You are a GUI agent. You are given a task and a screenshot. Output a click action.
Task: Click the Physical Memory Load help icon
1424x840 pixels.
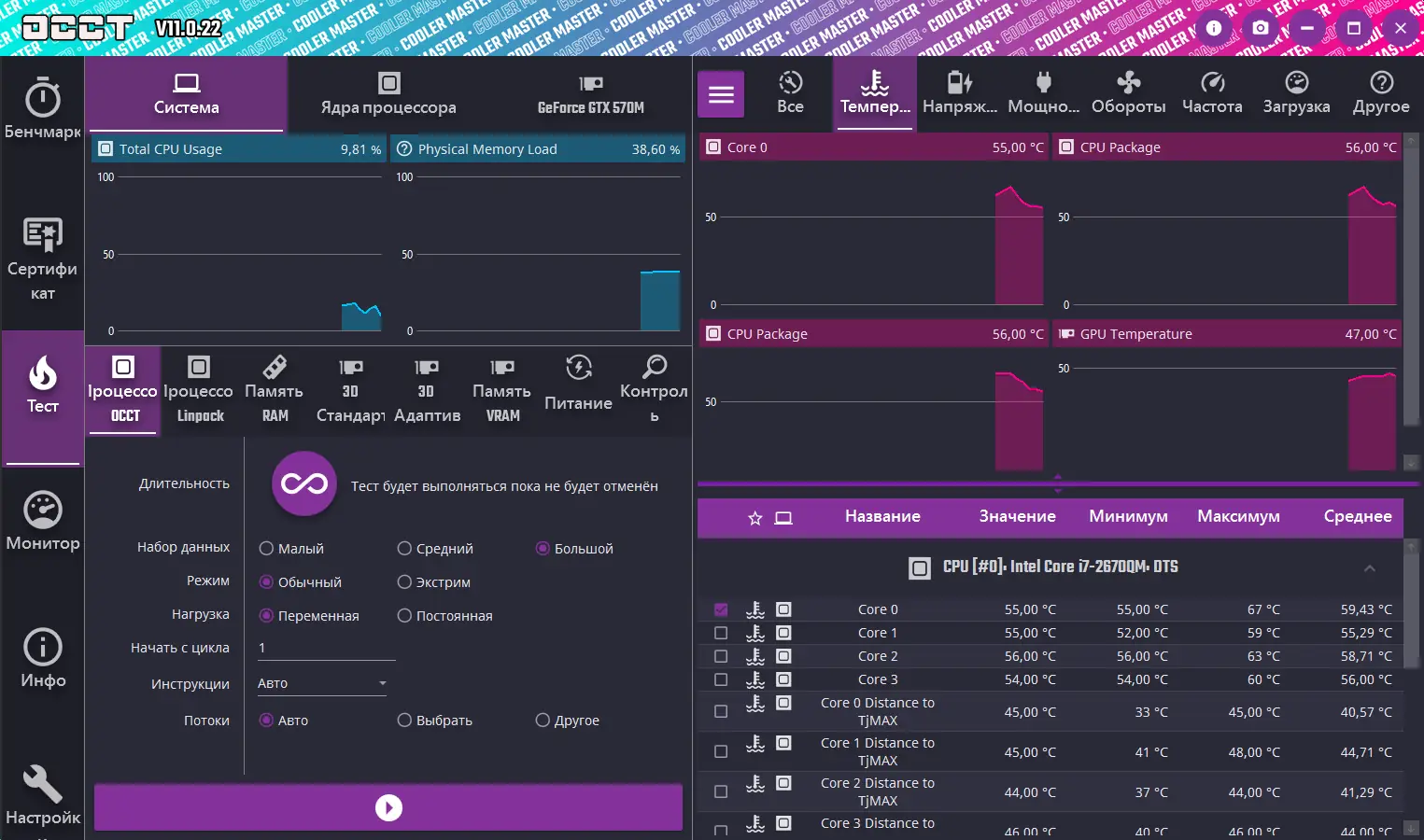click(404, 149)
